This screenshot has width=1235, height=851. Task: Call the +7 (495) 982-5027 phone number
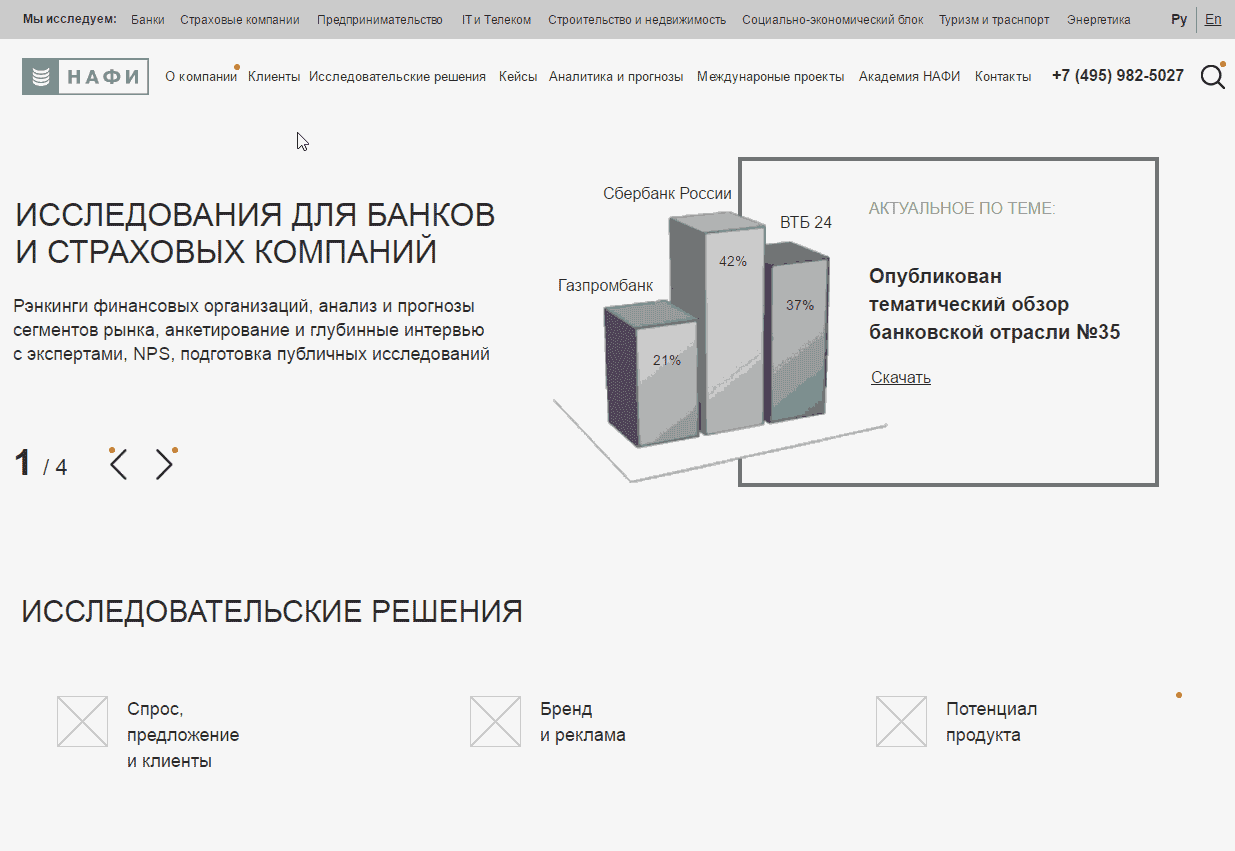(1117, 76)
